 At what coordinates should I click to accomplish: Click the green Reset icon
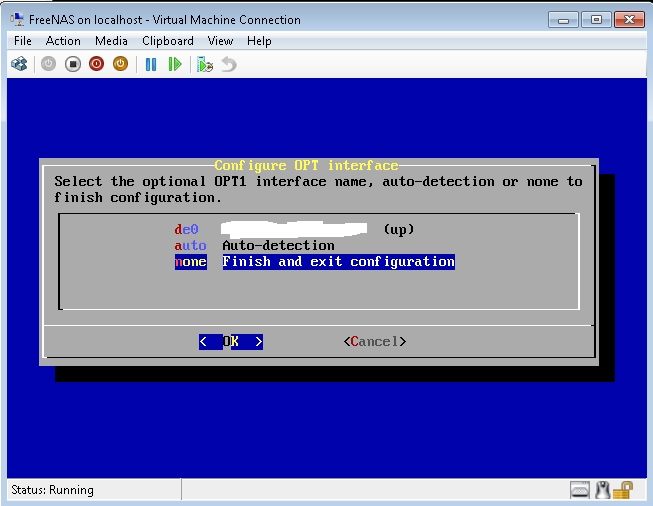[175, 64]
